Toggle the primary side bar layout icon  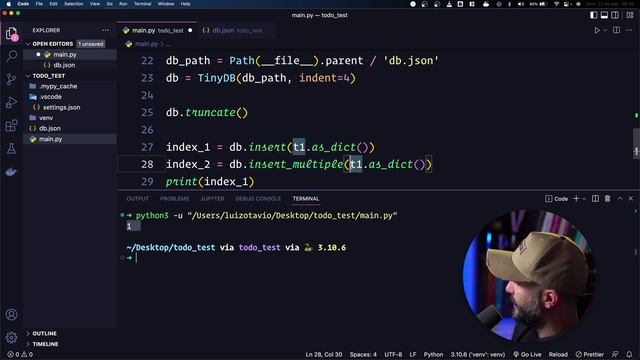pos(593,15)
